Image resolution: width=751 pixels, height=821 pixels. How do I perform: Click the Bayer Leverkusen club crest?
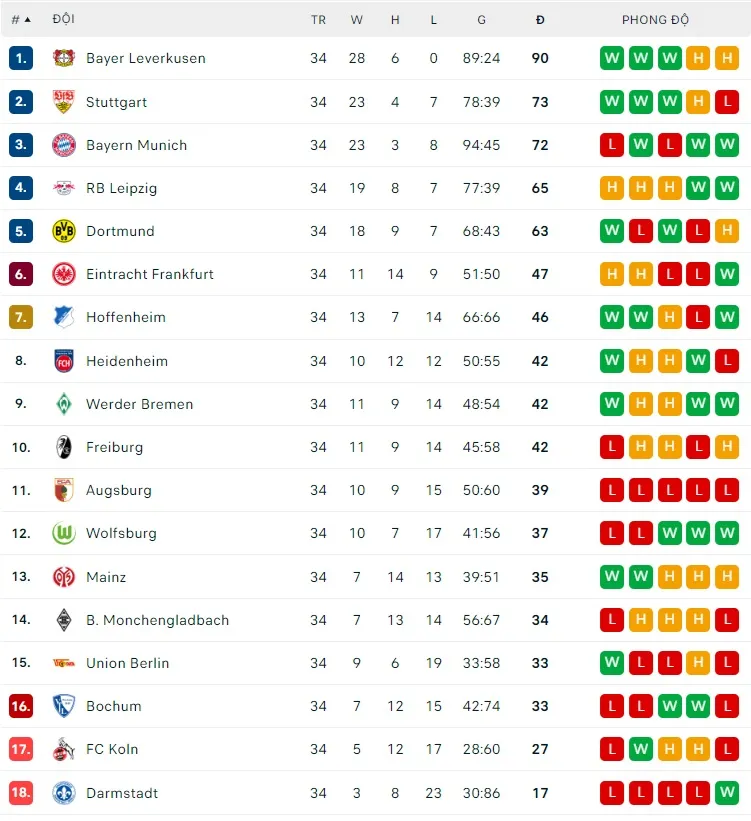click(64, 58)
